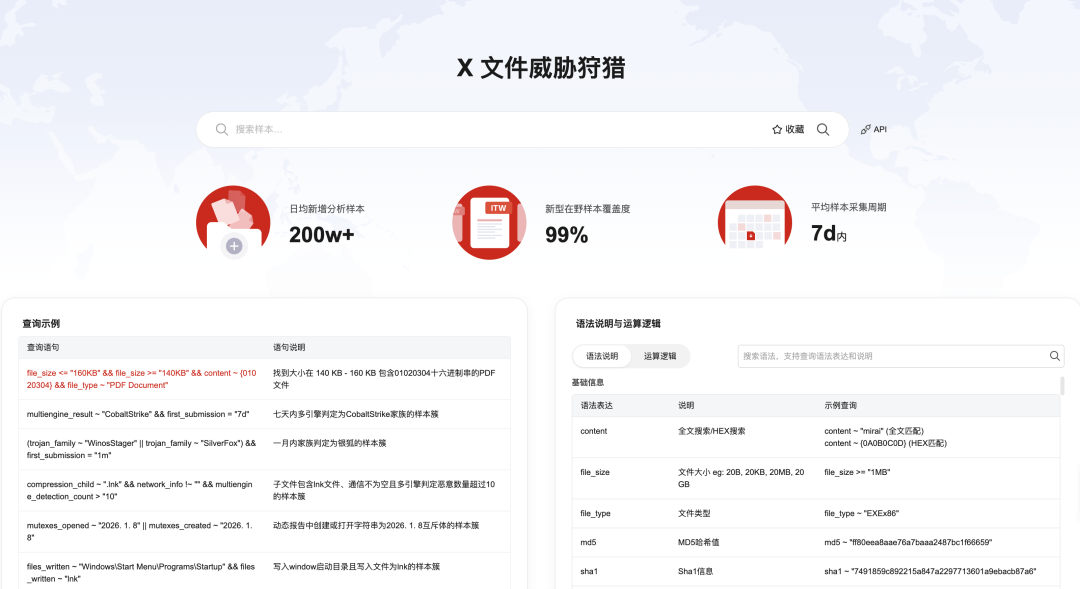1080x589 pixels.
Task: Click the syntax table vertical scrollbar
Action: click(1062, 386)
